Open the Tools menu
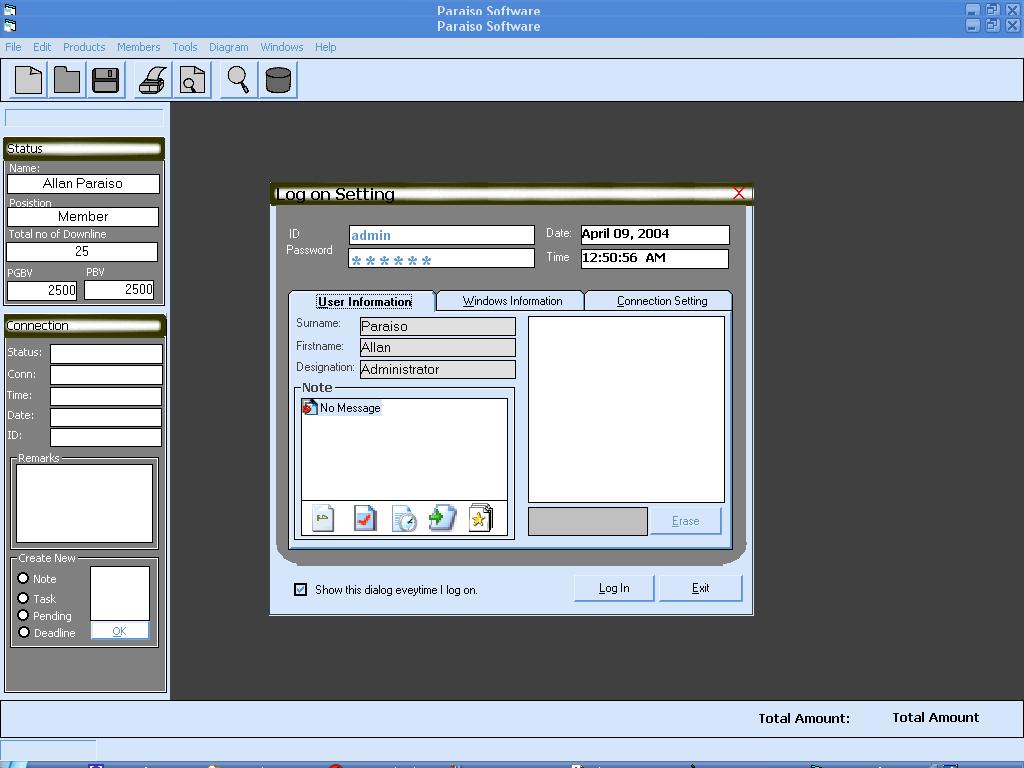 (x=185, y=47)
